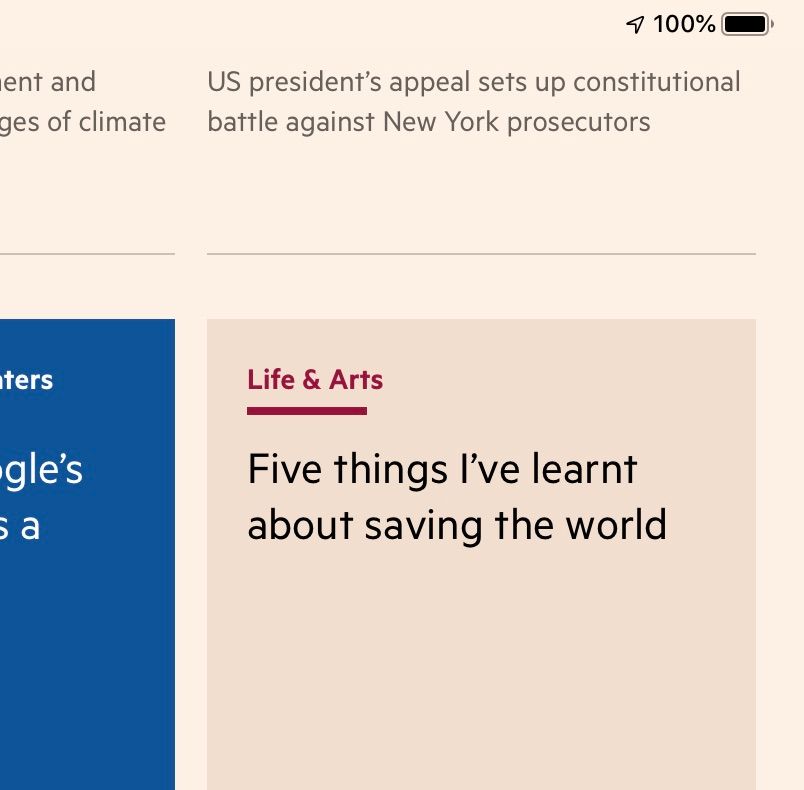Click the "ent and" truncated summary line
Image resolution: width=804 pixels, height=790 pixels.
48,82
